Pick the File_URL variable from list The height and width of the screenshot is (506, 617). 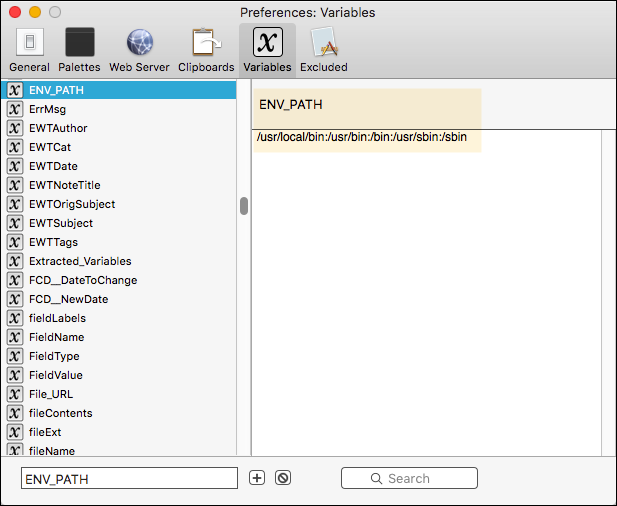pyautogui.click(x=51, y=394)
